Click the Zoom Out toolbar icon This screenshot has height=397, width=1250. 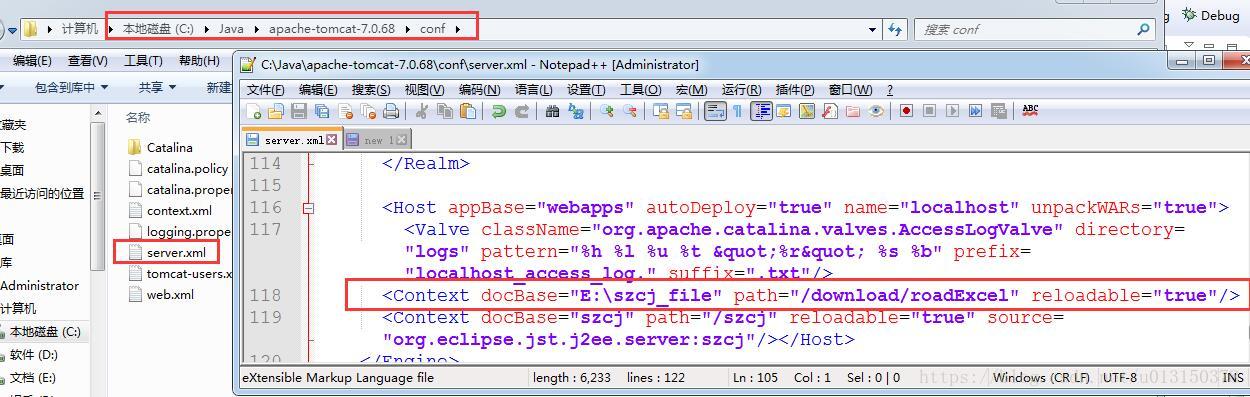point(630,111)
